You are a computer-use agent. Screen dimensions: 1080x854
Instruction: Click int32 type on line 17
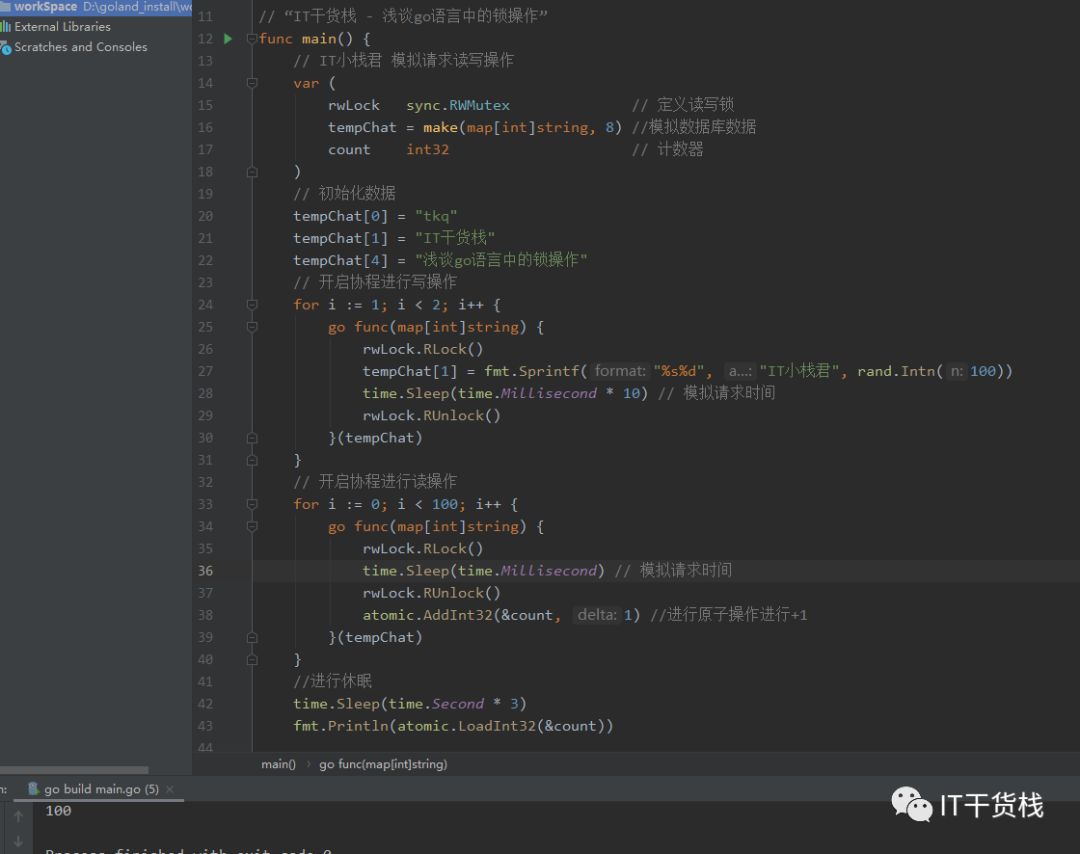click(427, 149)
